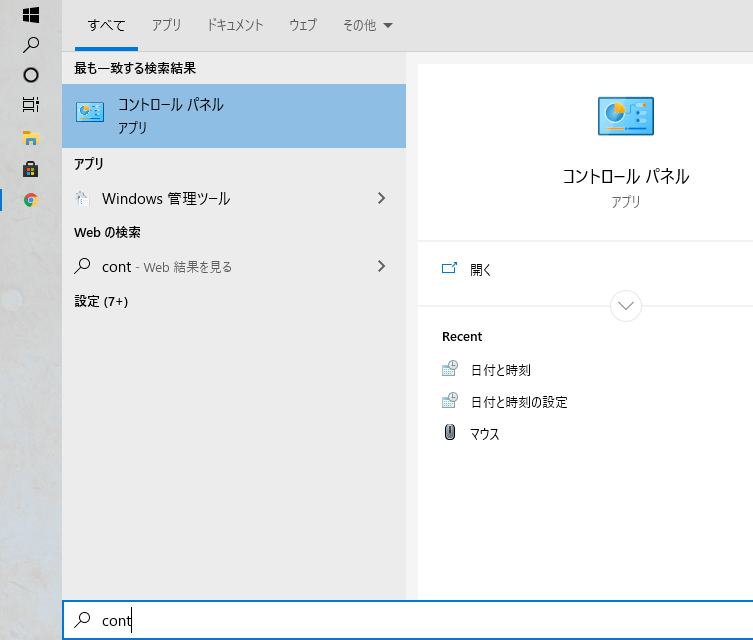Screen dimensions: 753x640
Task: Expand Windows 管理ツール chevron arrow
Action: pos(381,198)
